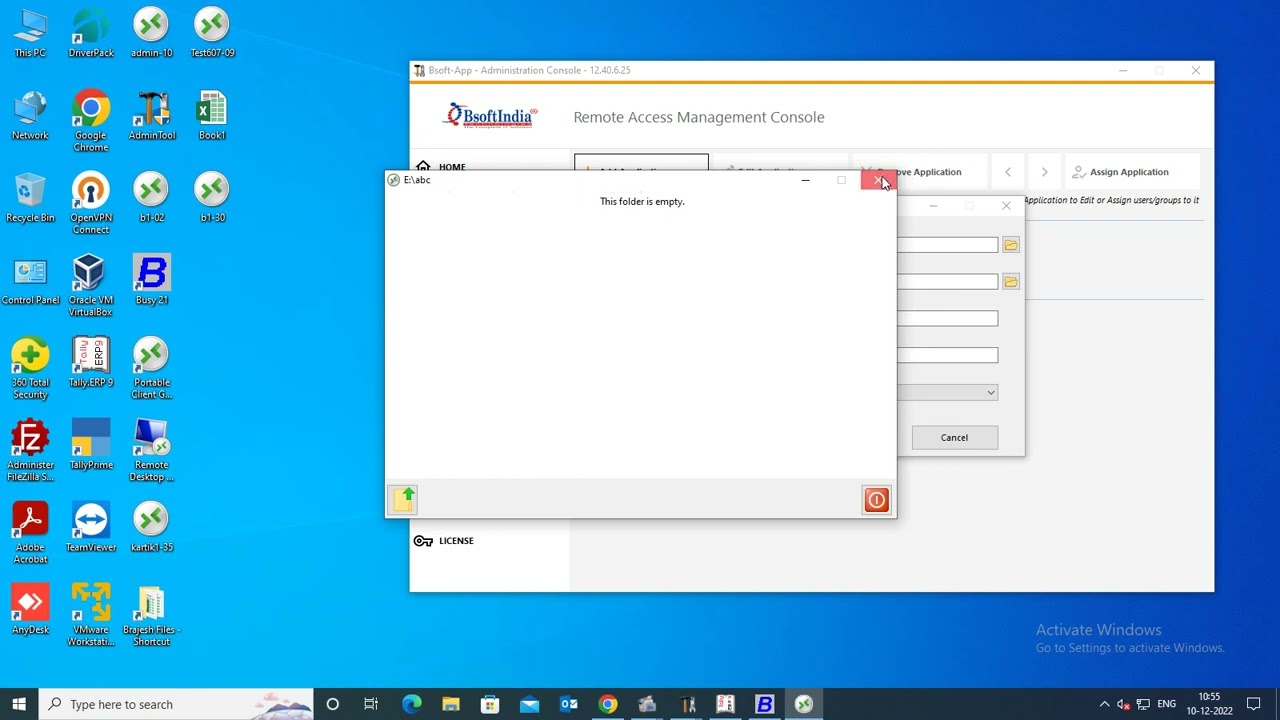
Task: Open the Windows Start menu
Action: pyautogui.click(x=19, y=704)
